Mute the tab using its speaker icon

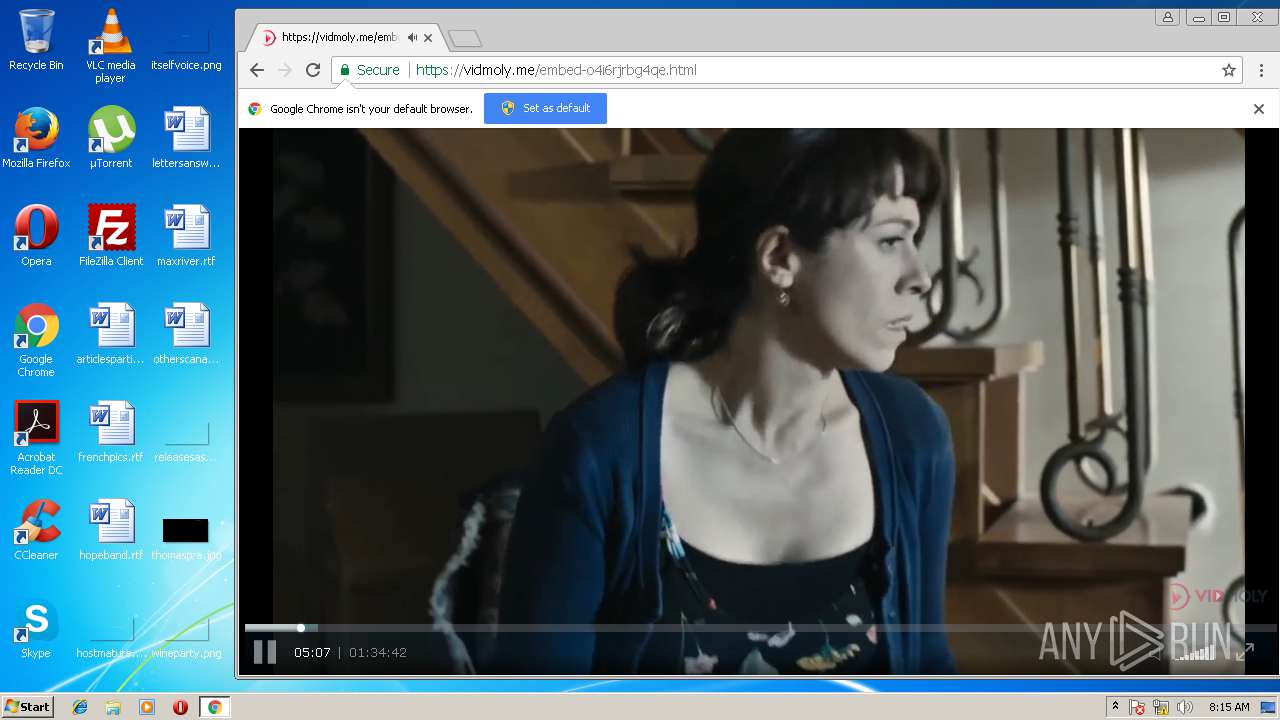(x=412, y=38)
